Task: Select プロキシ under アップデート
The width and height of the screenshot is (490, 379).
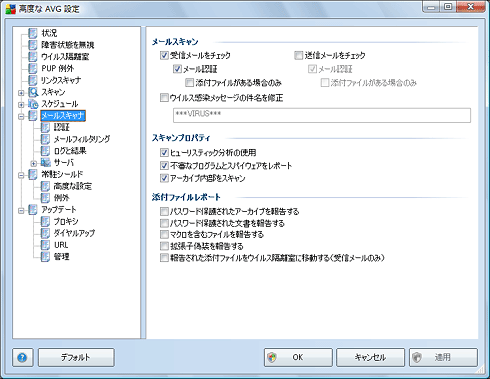Action: click(66, 221)
